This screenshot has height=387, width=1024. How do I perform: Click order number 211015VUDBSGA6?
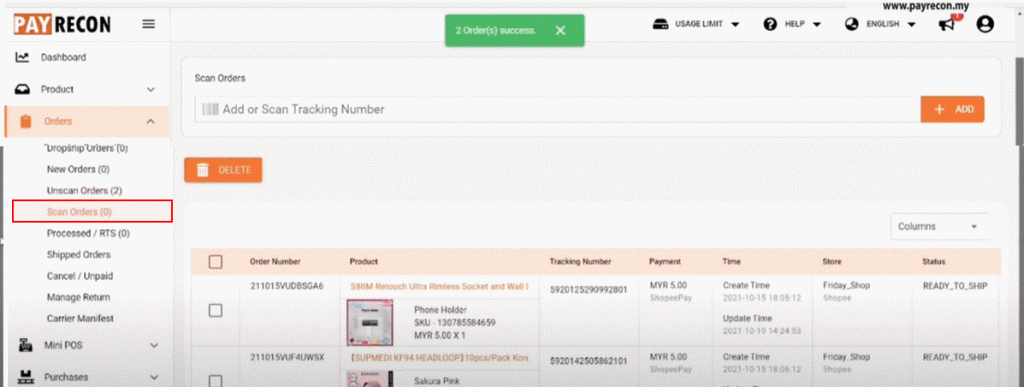tap(287, 286)
